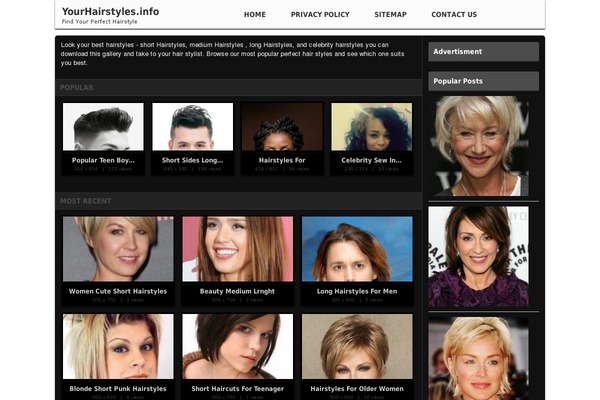Go to the HOME page
Screen dimensions: 600x400
pos(254,15)
